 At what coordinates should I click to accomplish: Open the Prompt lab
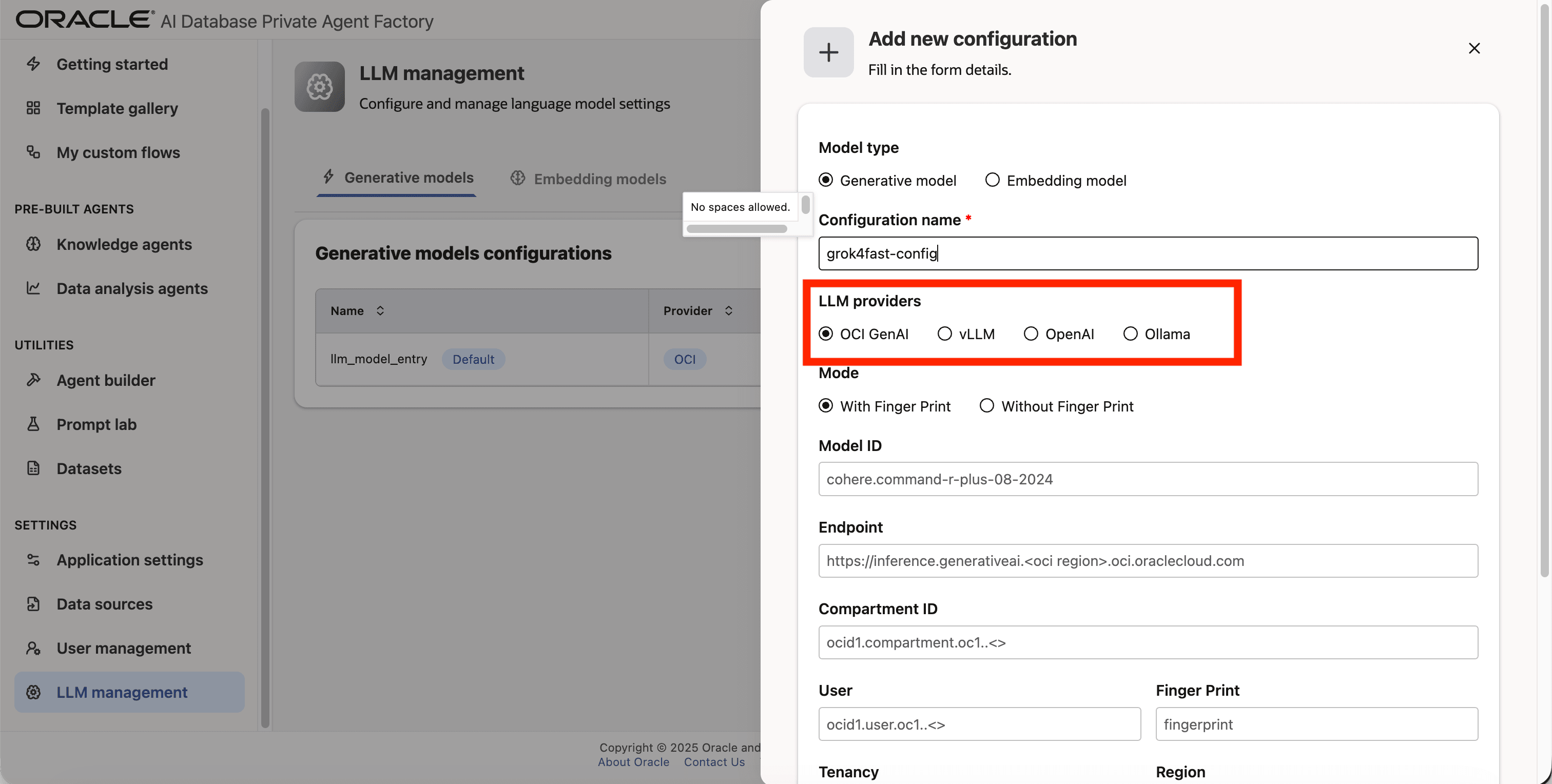tap(96, 424)
